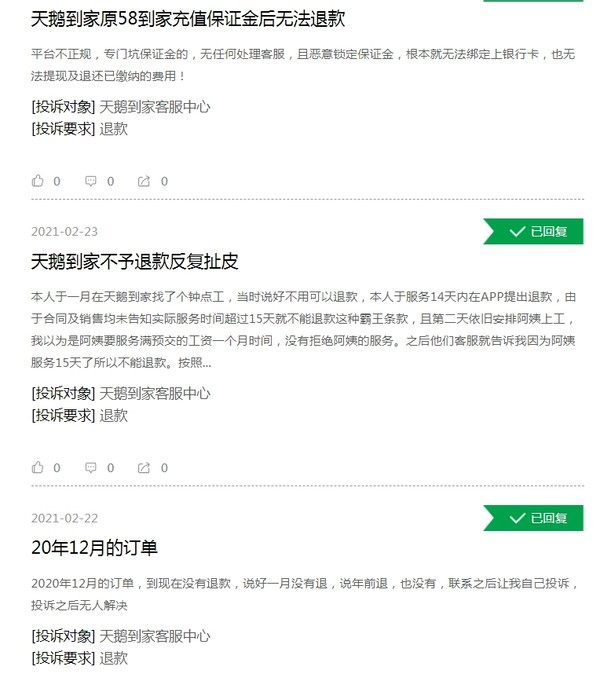Viewport: 600px width, 700px height.
Task: Like the 不予退款反复扯皮 complaint
Action: [x=38, y=467]
